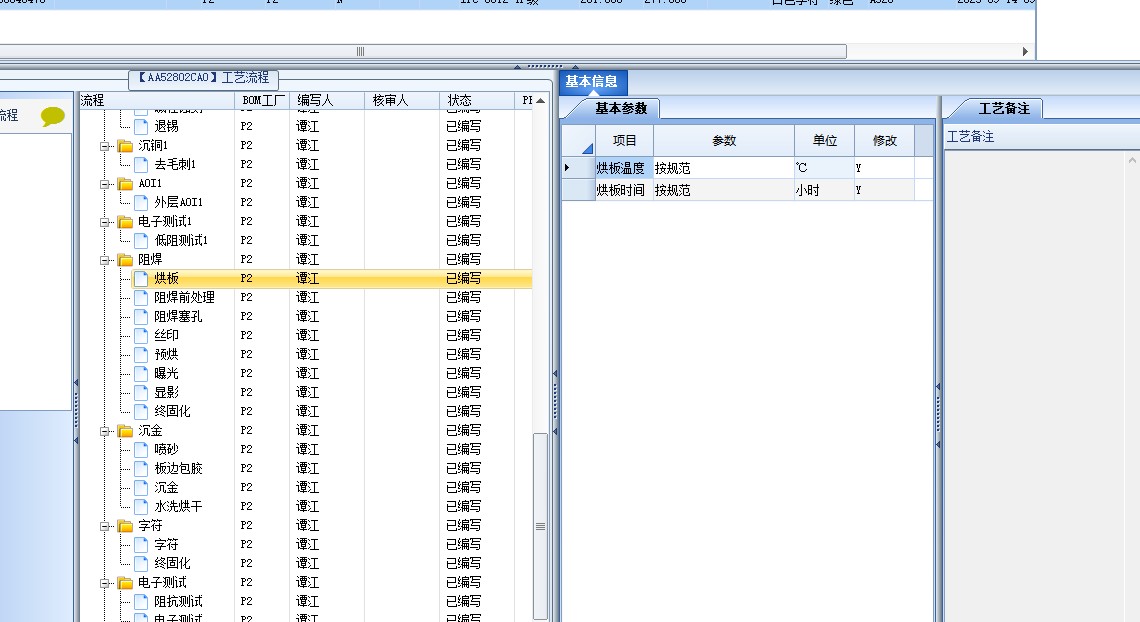Image resolution: width=1140 pixels, height=622 pixels.
Task: Click document icon beside 水洗烘干
Action: [x=141, y=506]
